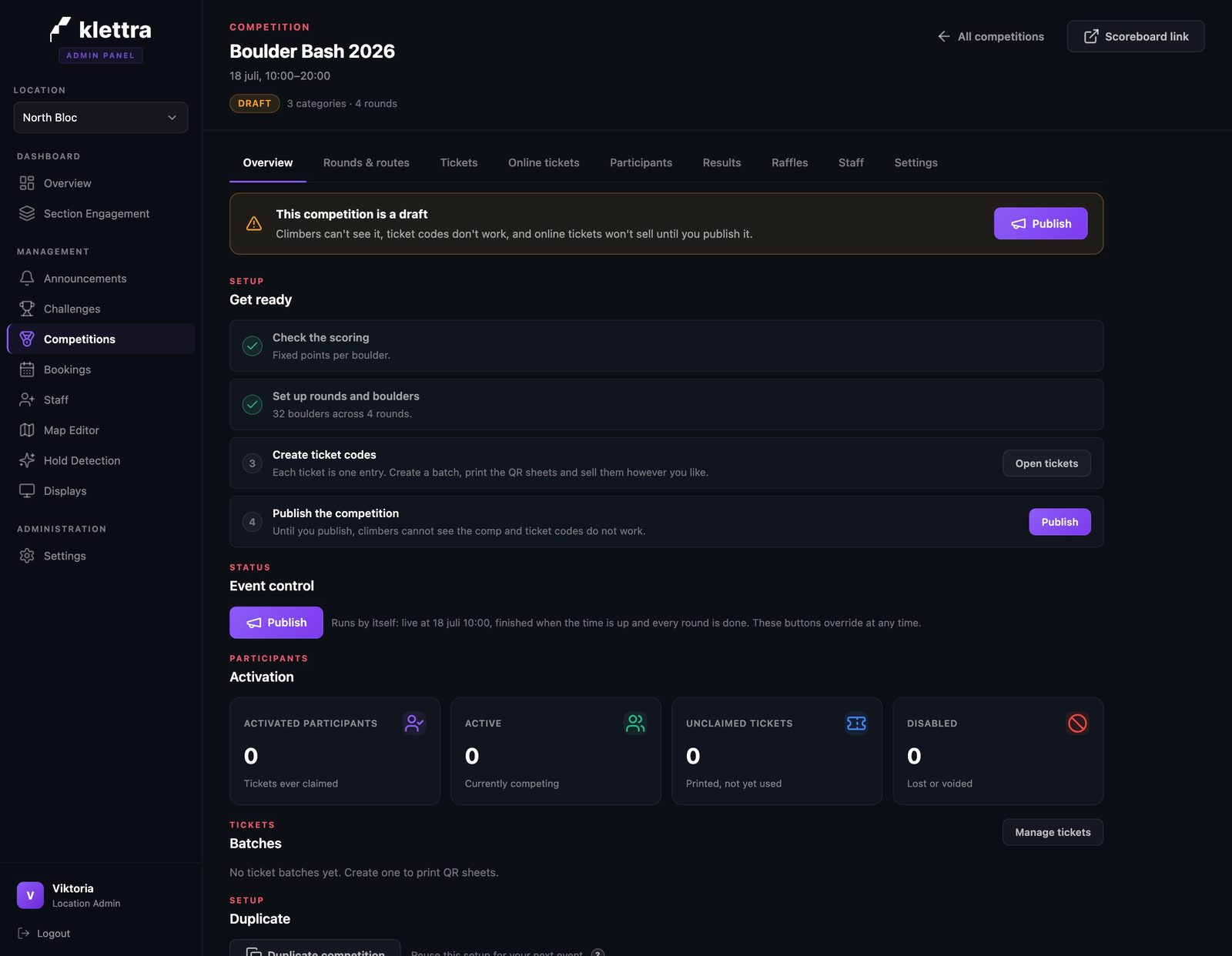Open the Online tickets tab
Screen dimensions: 1232x956
coord(544,162)
